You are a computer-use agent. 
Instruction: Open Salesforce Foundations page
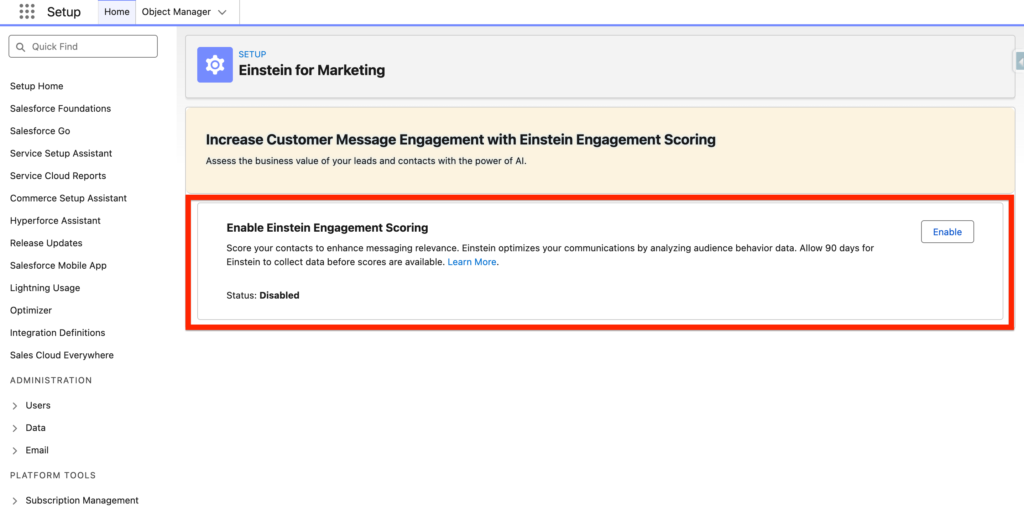[60, 108]
